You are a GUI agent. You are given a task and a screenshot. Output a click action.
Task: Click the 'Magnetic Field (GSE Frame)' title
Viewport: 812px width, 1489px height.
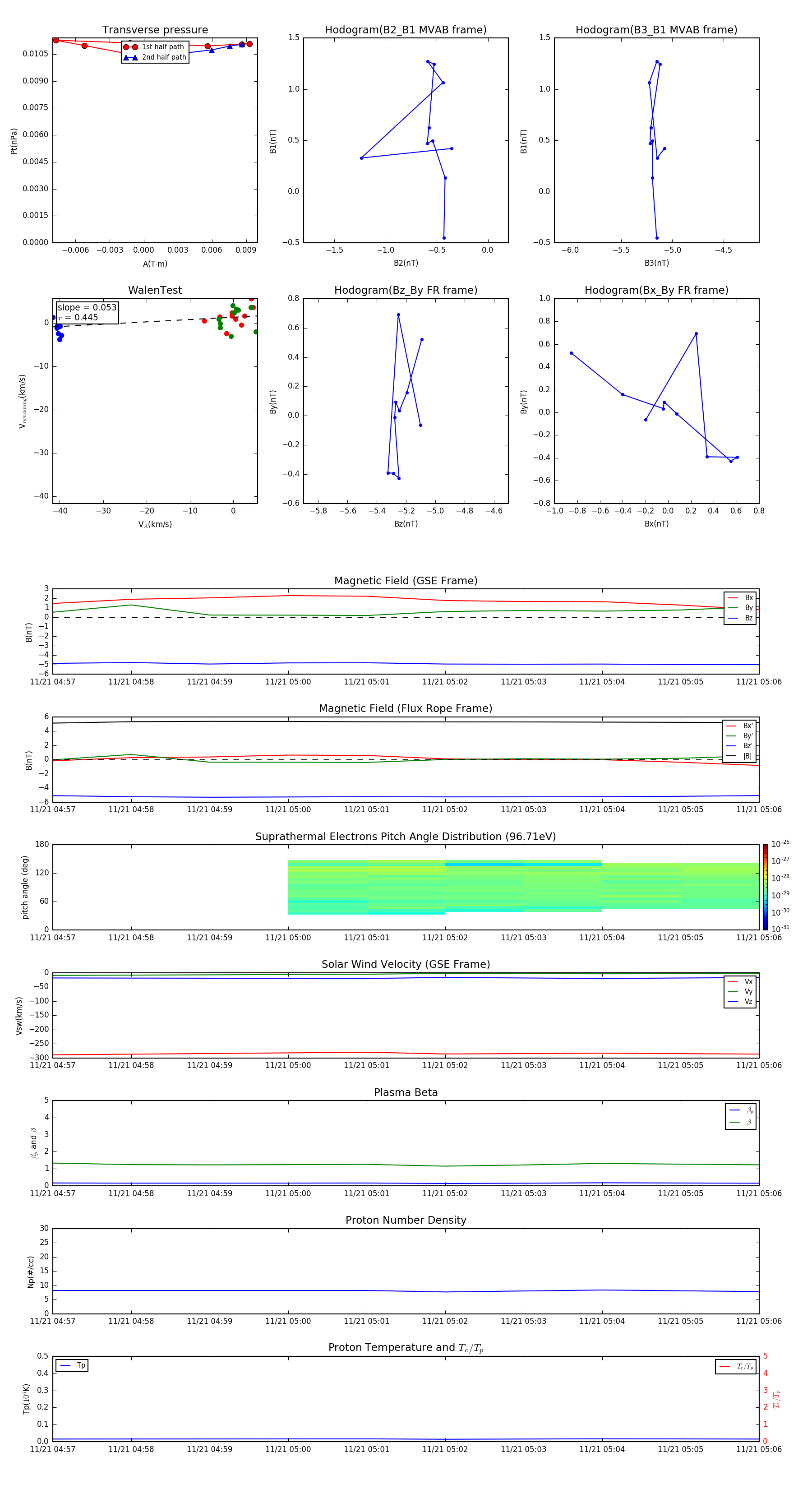point(406,581)
